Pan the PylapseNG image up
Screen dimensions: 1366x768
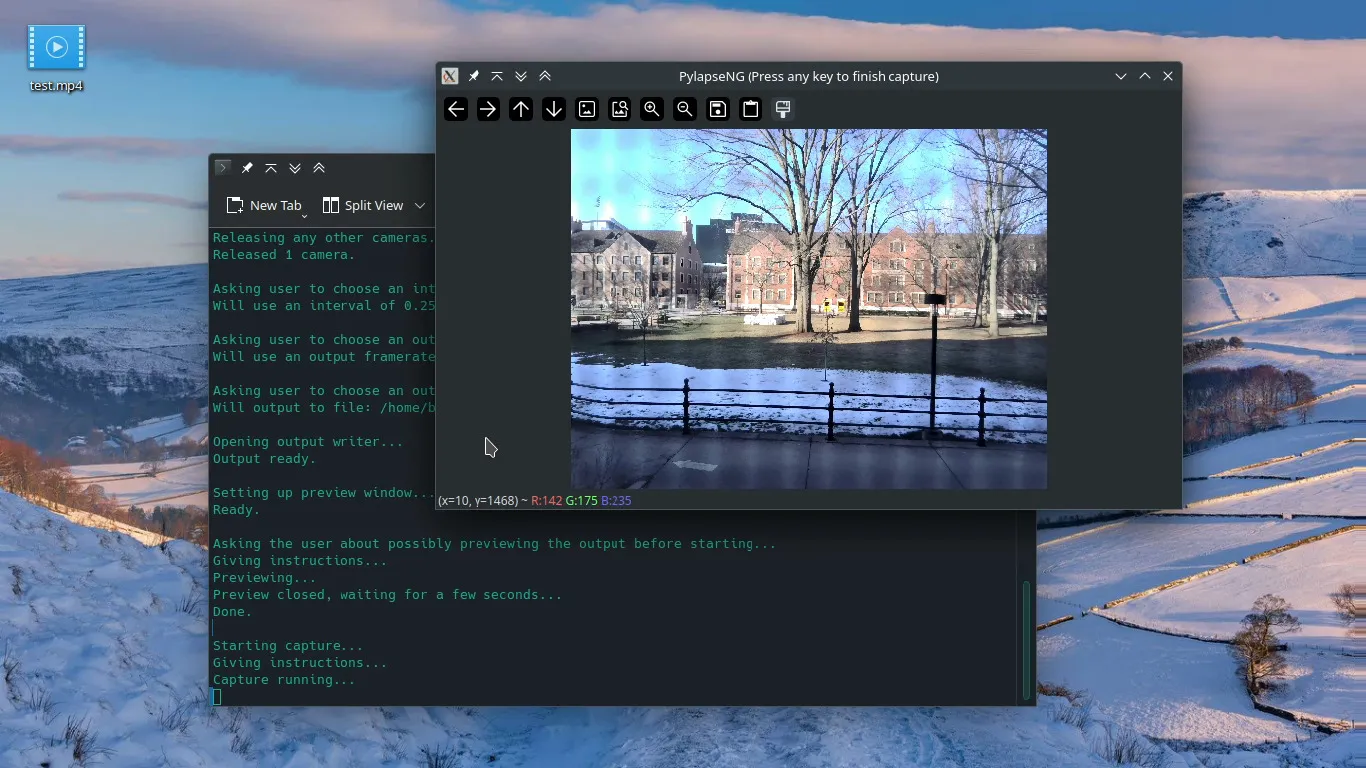(521, 110)
